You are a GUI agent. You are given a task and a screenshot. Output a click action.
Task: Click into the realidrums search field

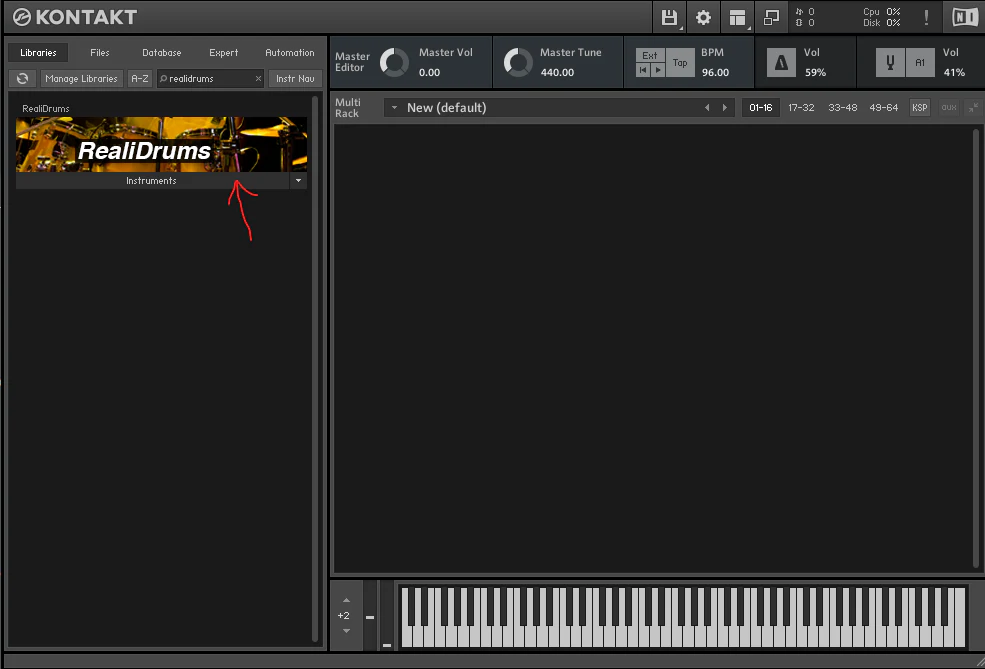coord(210,79)
